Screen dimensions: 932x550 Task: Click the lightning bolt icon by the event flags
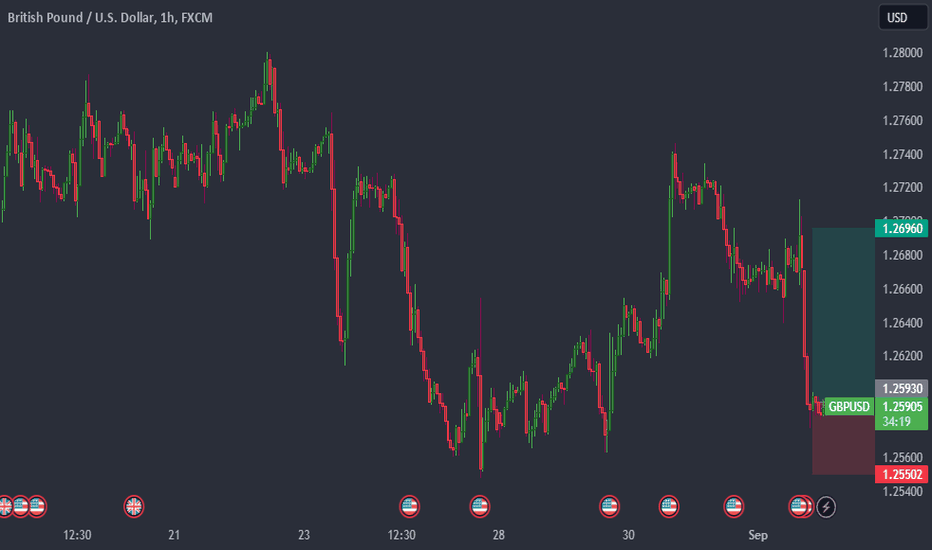[x=826, y=507]
